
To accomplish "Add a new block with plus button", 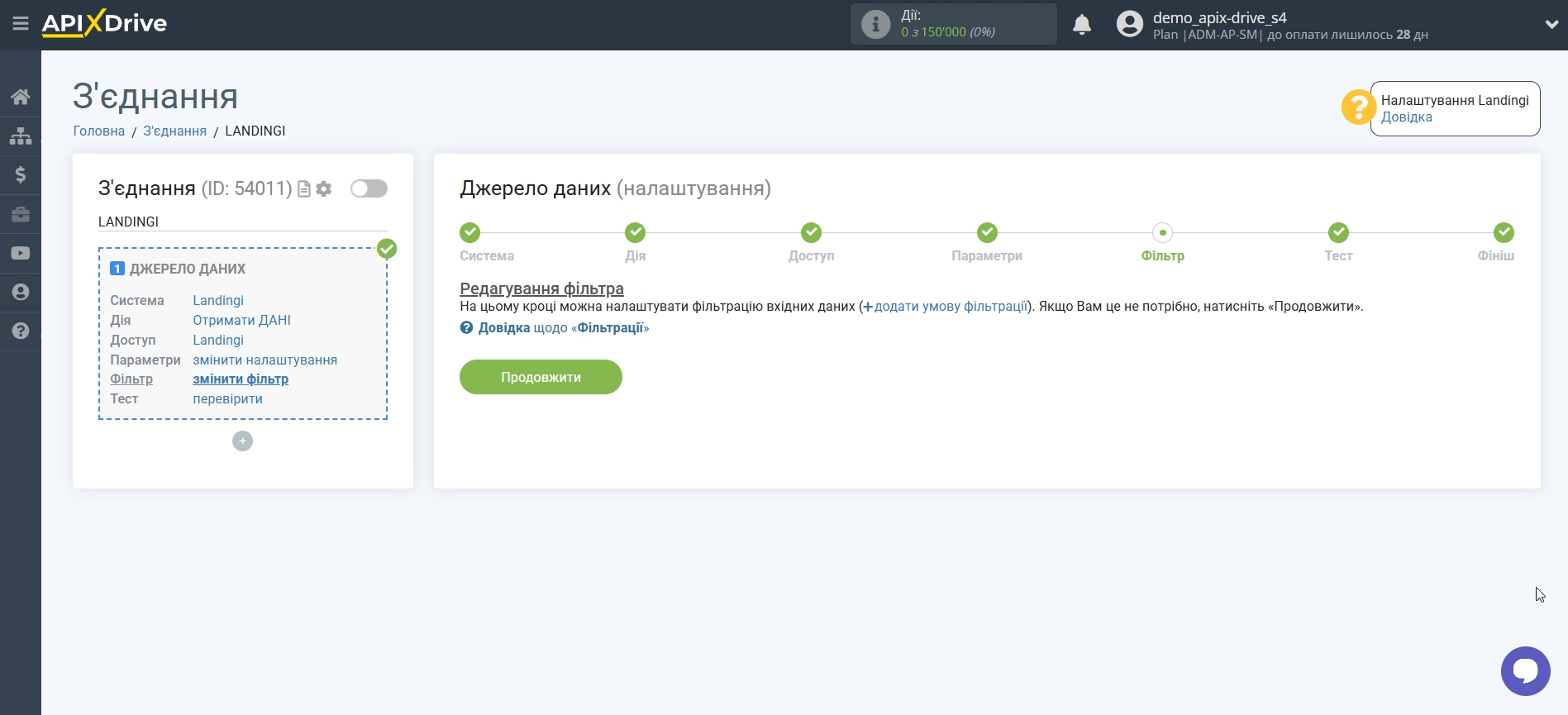I will click(242, 441).
